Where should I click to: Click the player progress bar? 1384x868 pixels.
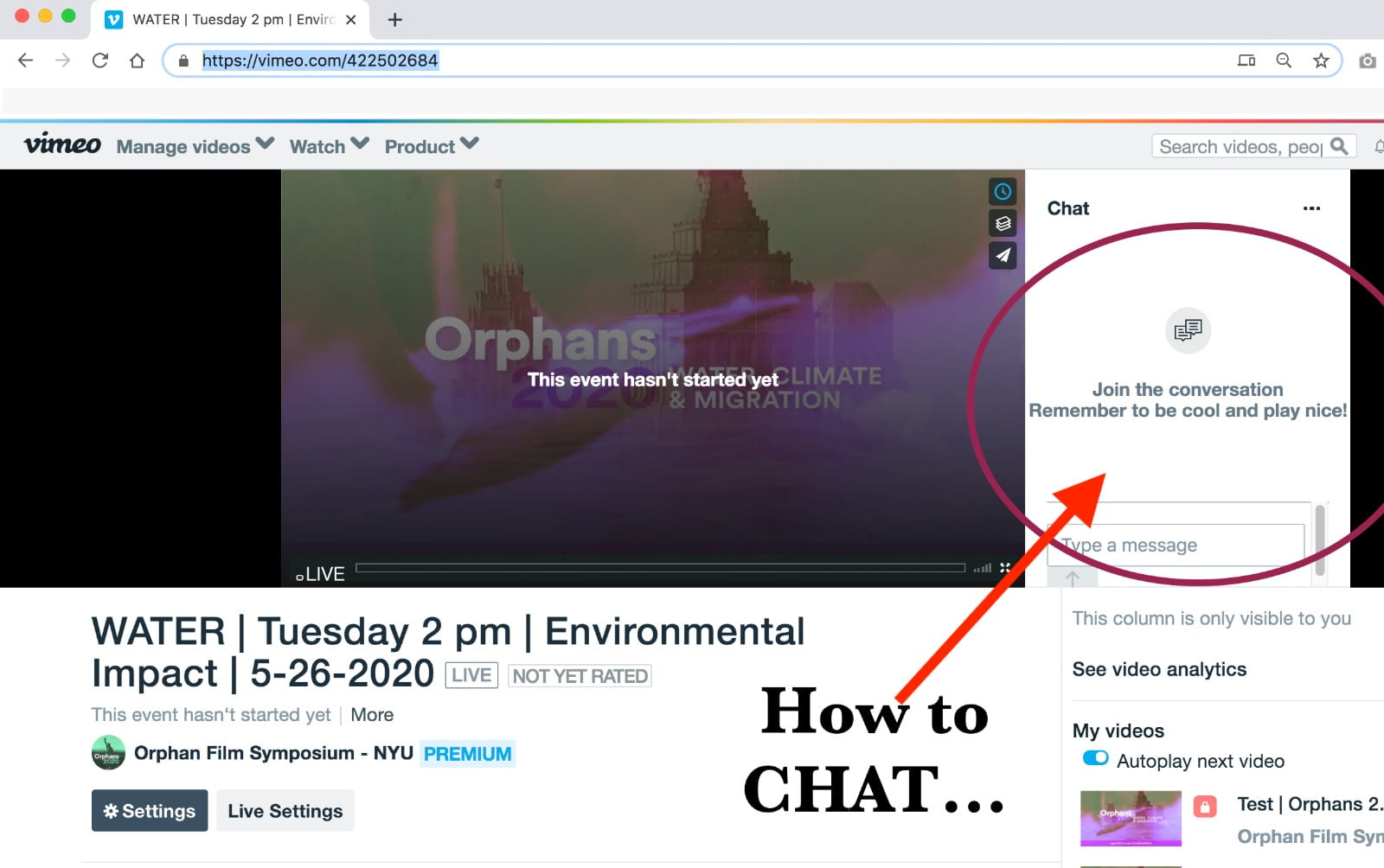(x=660, y=568)
